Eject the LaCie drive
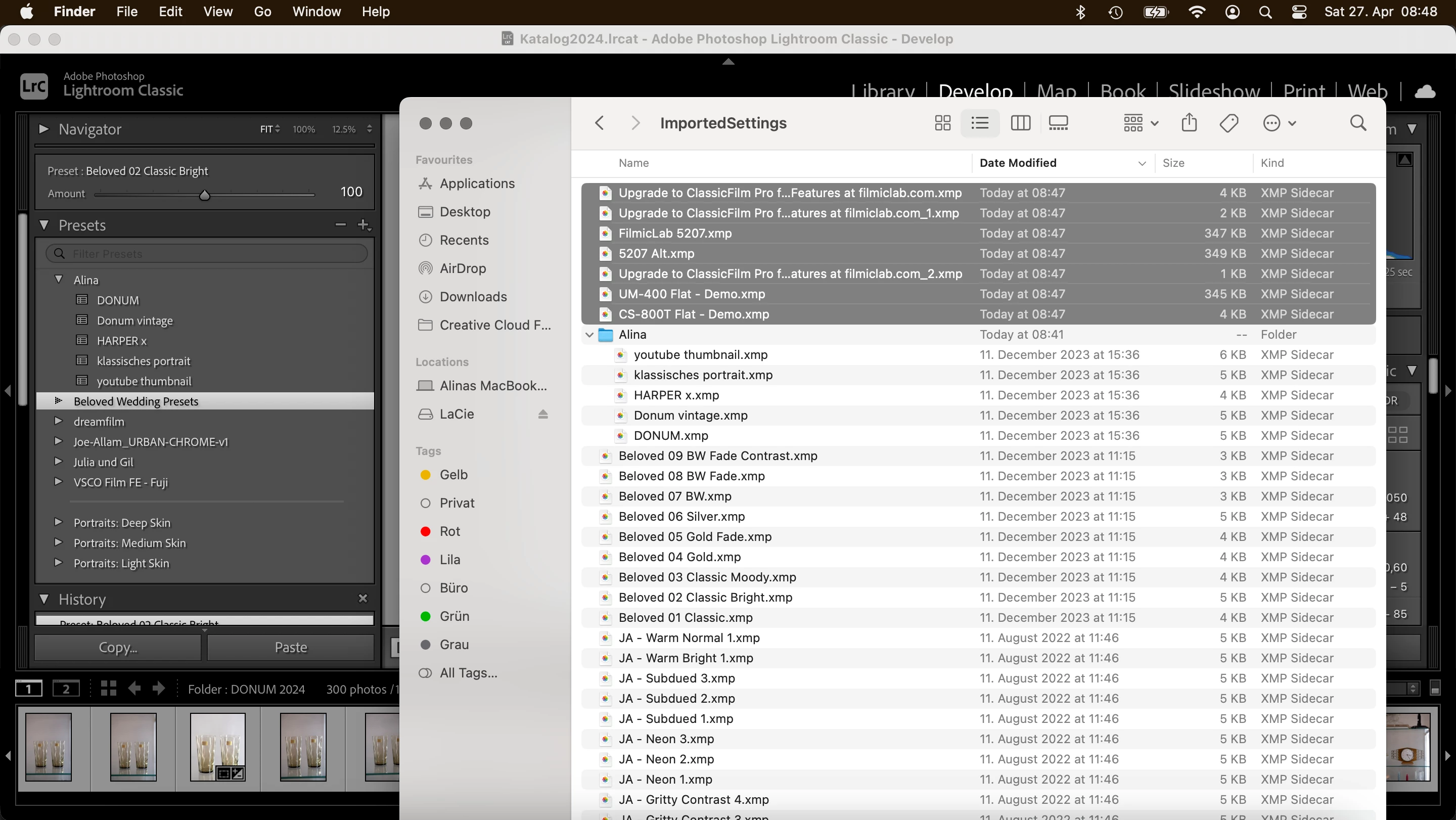This screenshot has height=820, width=1456. tap(542, 414)
